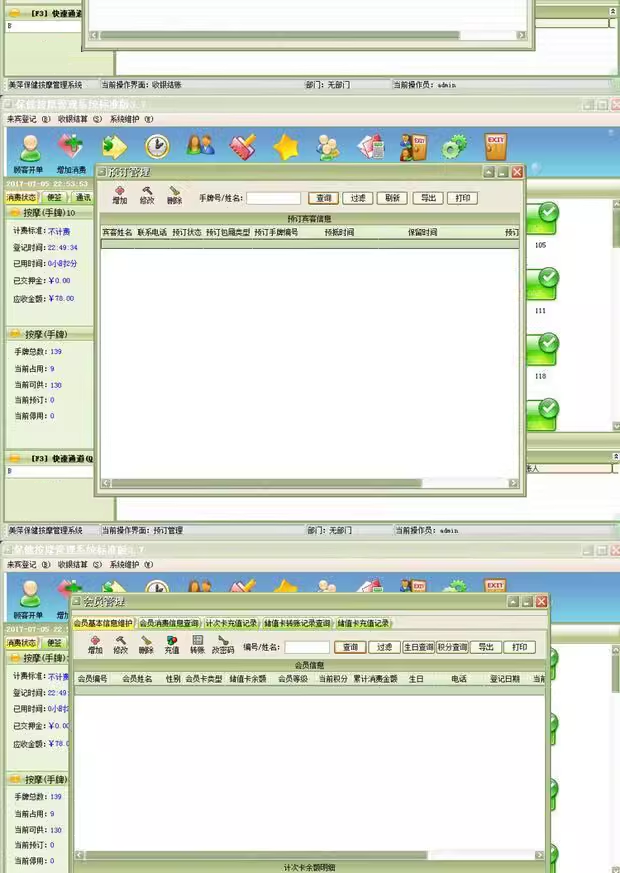Click the green arrow checkout icon above 预订管理
The width and height of the screenshot is (620, 873).
[115, 147]
